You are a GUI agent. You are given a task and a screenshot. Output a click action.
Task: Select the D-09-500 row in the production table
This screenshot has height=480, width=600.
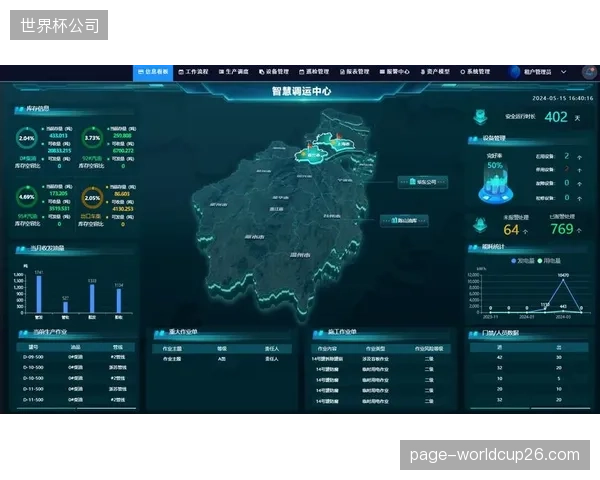[75, 357]
